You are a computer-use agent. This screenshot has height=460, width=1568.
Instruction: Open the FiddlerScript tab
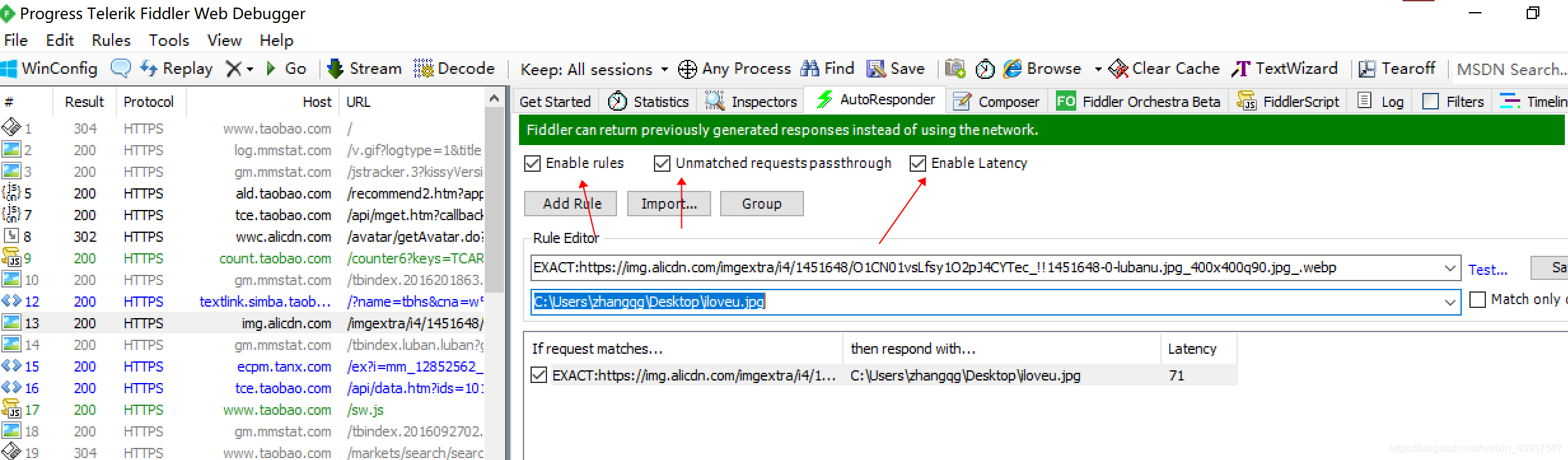pyautogui.click(x=1289, y=102)
